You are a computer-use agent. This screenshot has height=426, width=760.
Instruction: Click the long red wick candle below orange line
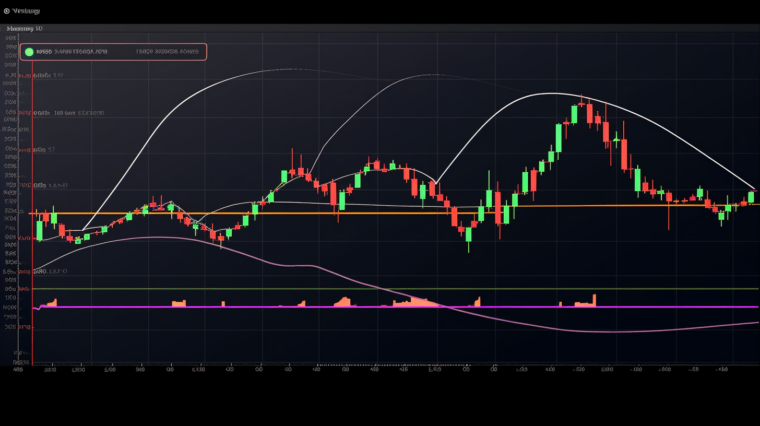668,208
